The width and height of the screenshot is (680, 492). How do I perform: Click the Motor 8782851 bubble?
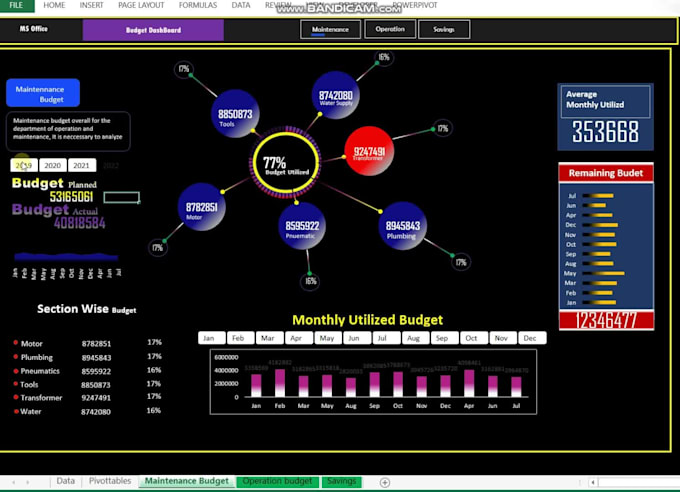[202, 207]
